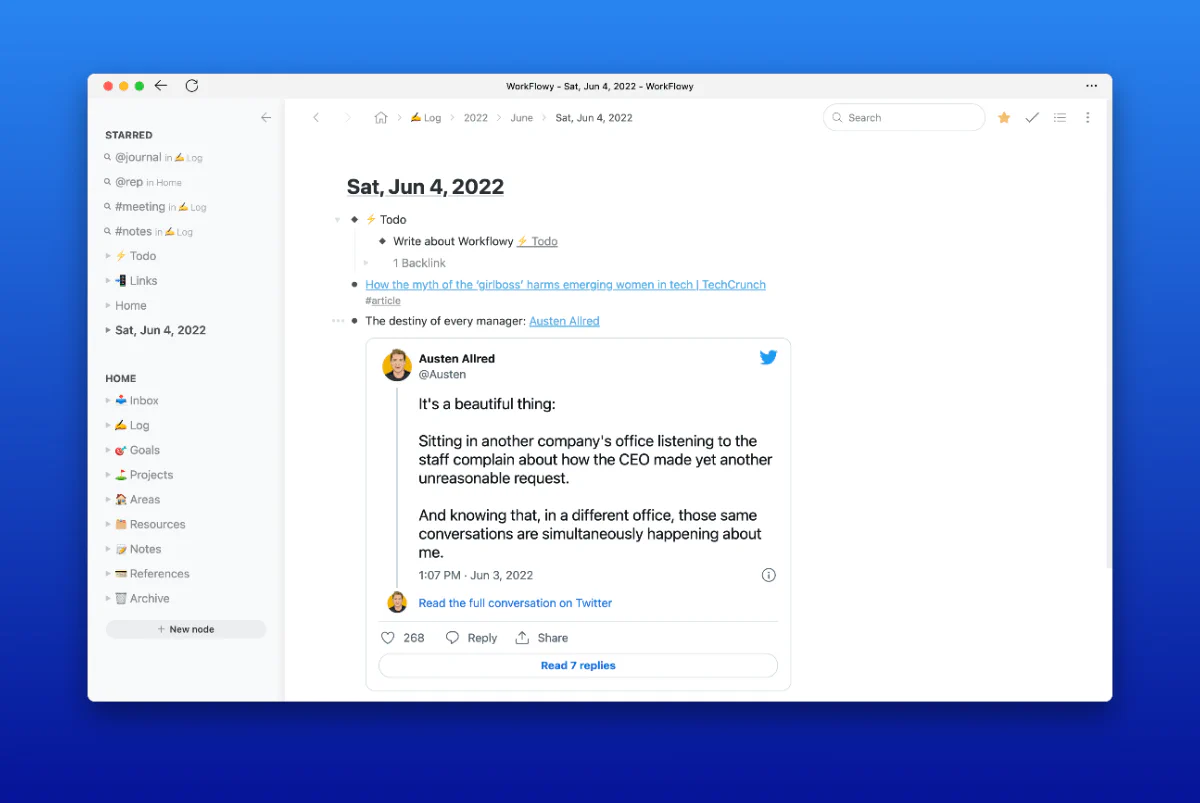Open the TechCrunch girlboss article link
1200x803 pixels.
pyautogui.click(x=565, y=285)
